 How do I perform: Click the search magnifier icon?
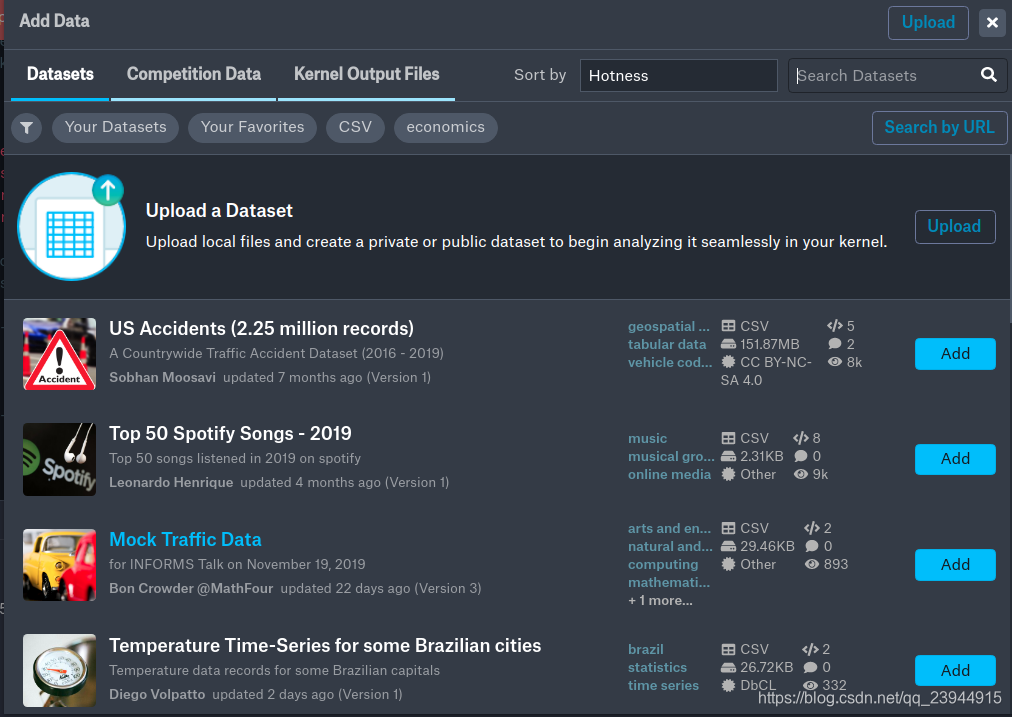988,75
